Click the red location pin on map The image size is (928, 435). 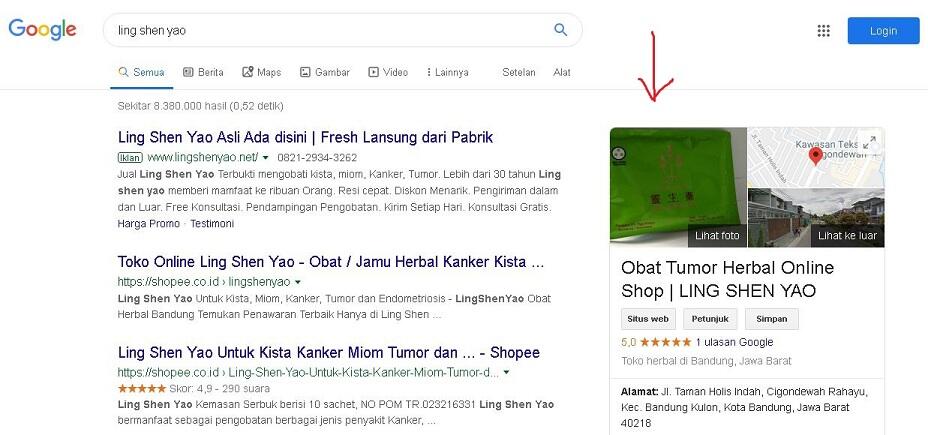(816, 157)
